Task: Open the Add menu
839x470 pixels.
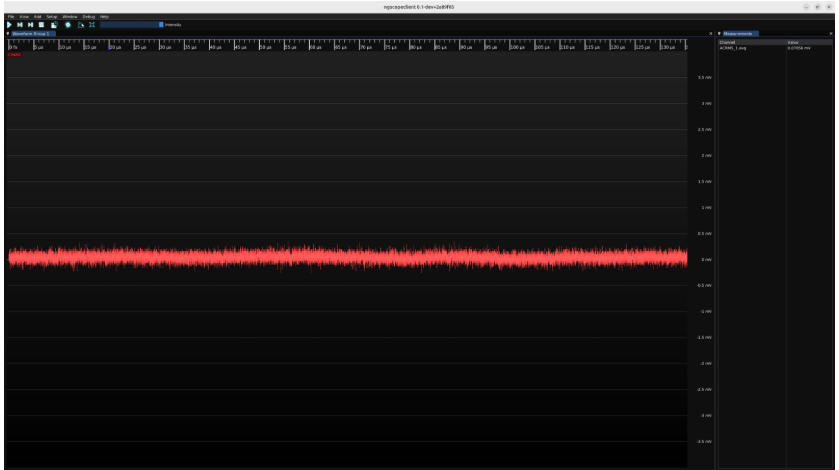Action: coord(38,17)
